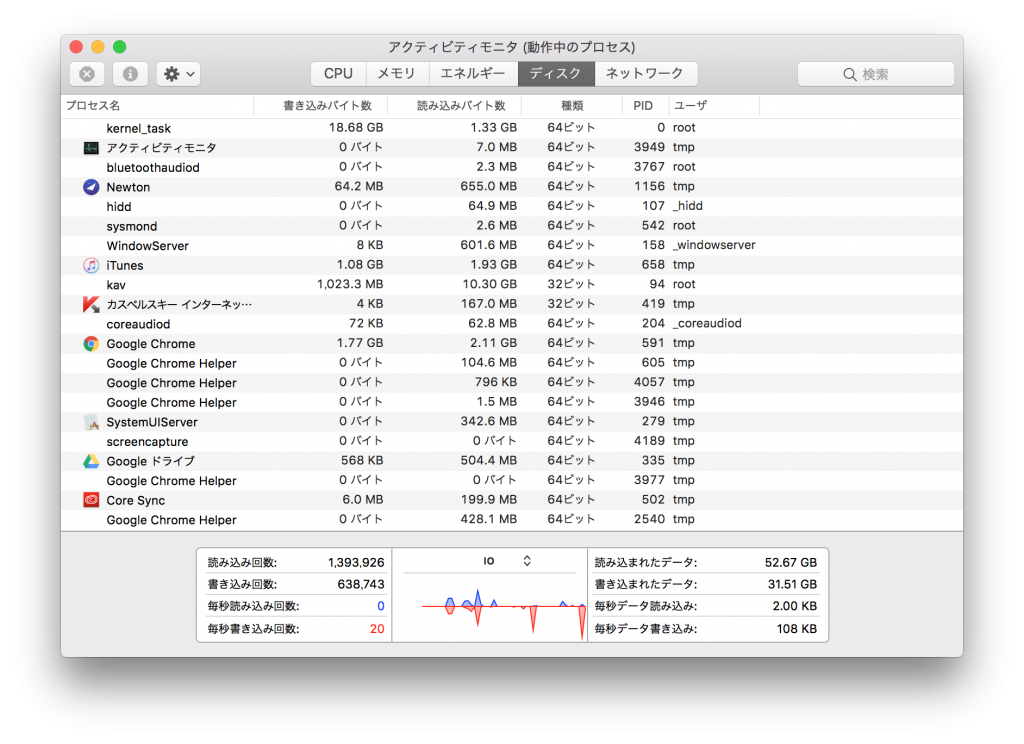The image size is (1024, 744).
Task: Sort by 種類 column header
Action: pyautogui.click(x=572, y=106)
